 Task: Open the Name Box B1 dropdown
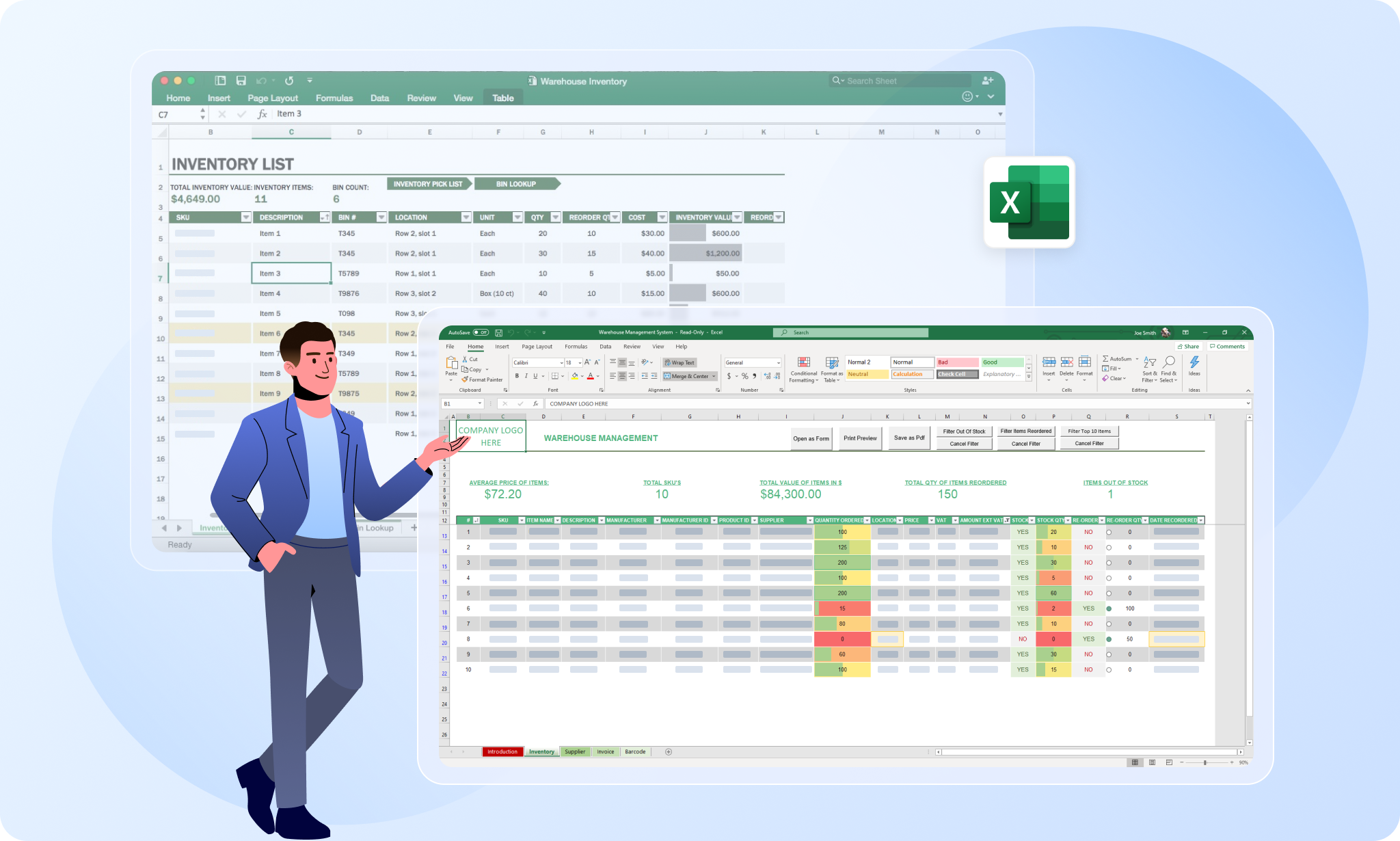point(480,403)
